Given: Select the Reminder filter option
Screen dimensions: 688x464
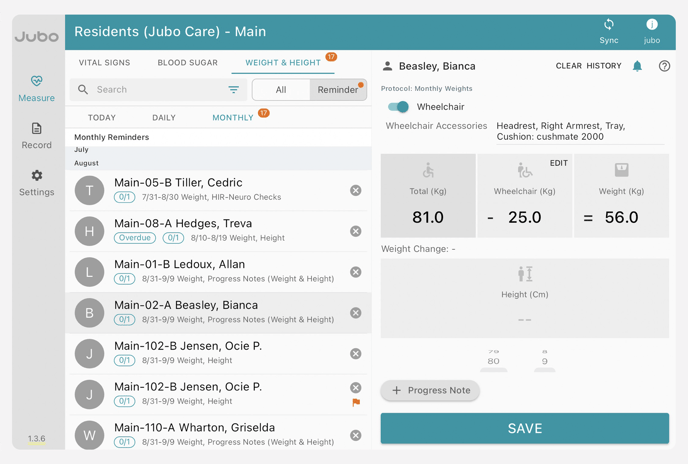Looking at the screenshot, I should 338,90.
